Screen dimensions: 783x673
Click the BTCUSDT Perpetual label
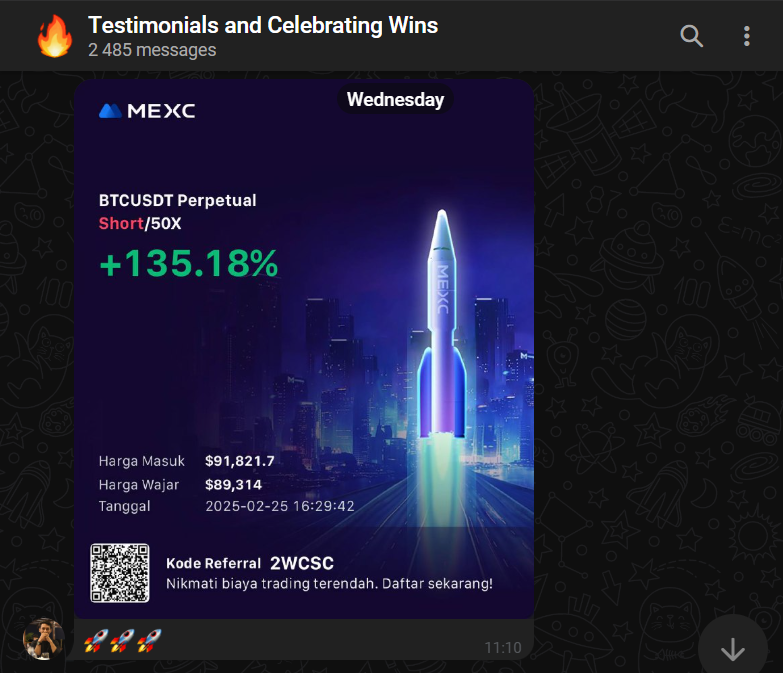click(x=178, y=200)
